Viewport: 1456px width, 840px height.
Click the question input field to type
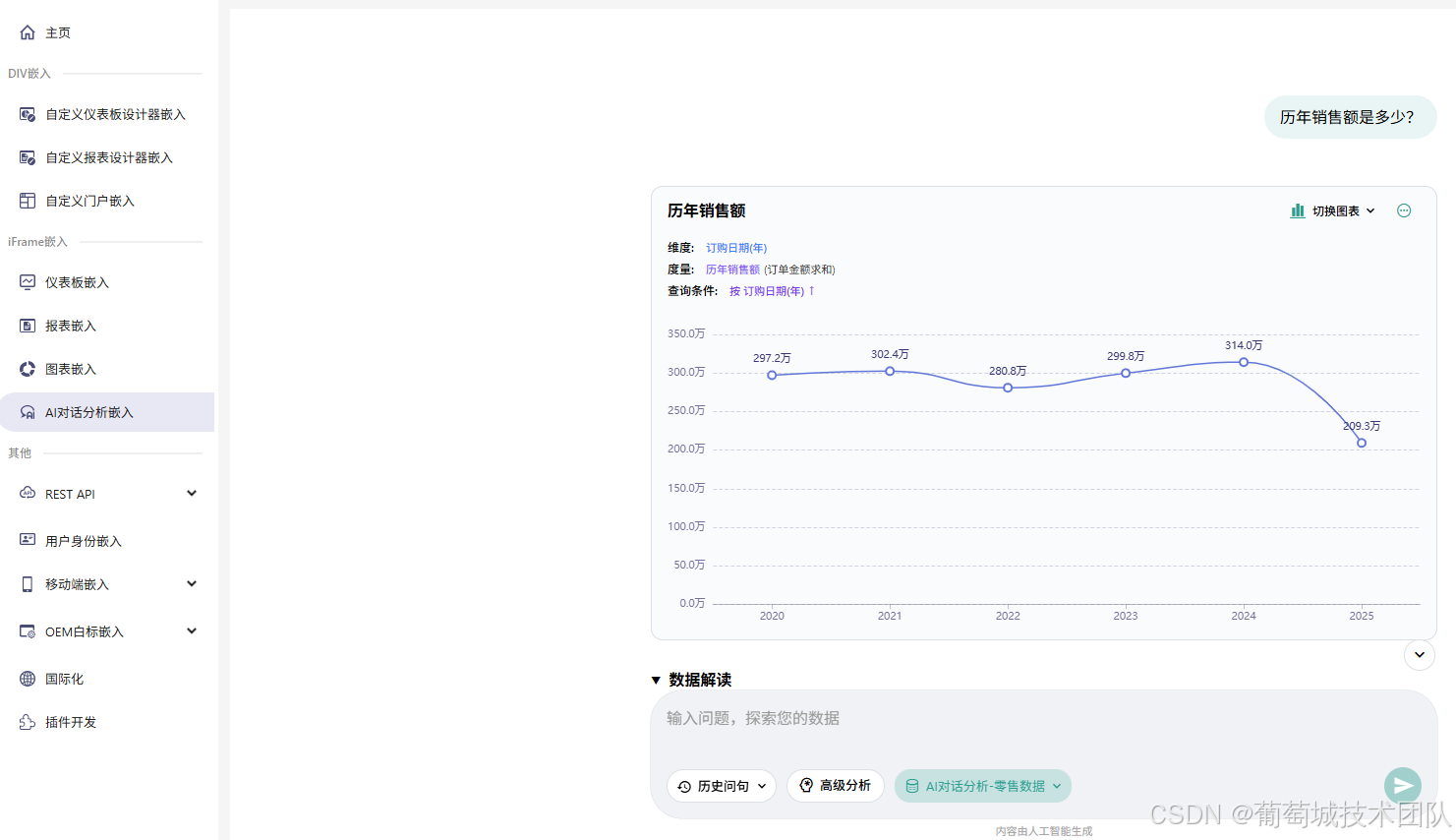(x=983, y=718)
